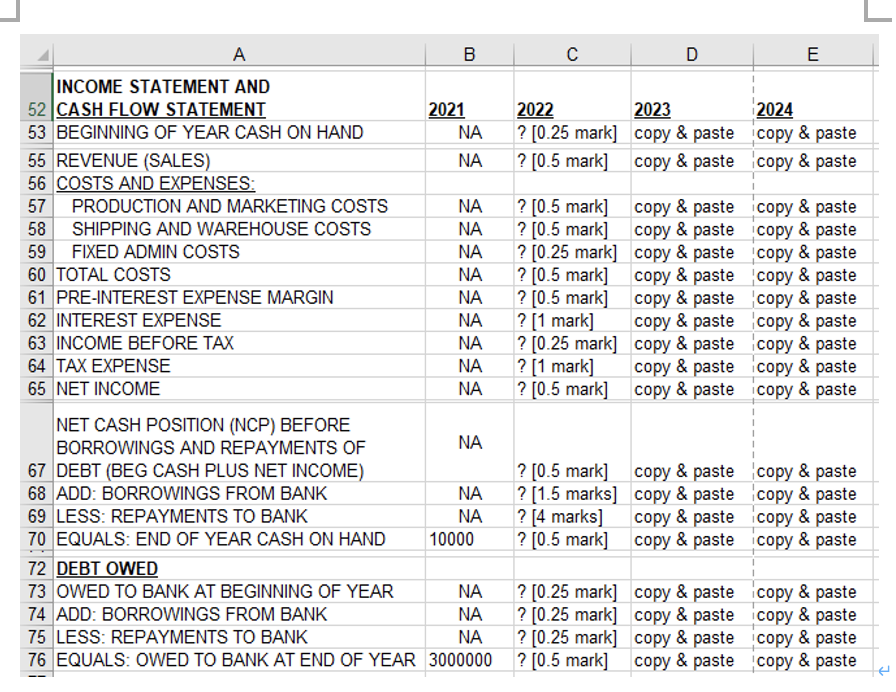Viewport: 896px width, 692px height.
Task: Select column C header
Action: click(572, 54)
